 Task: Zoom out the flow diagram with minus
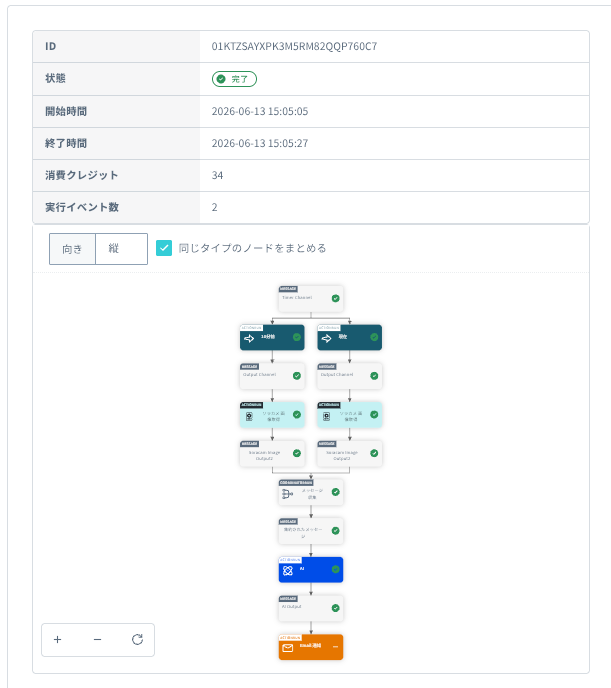coord(97,640)
